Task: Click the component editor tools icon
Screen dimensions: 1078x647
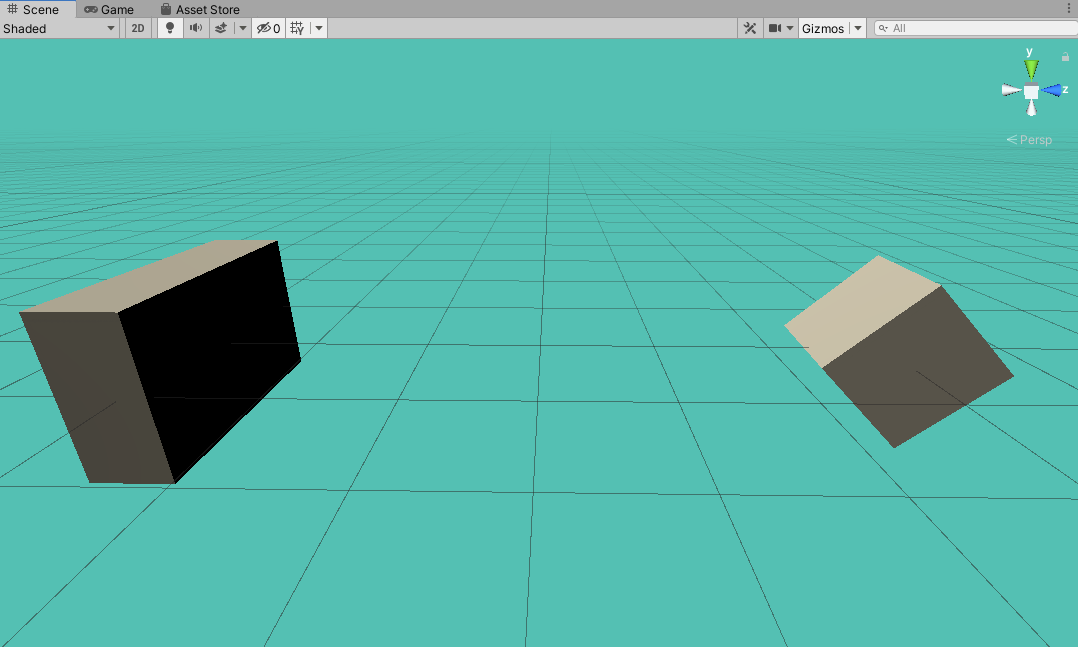Action: (x=750, y=28)
